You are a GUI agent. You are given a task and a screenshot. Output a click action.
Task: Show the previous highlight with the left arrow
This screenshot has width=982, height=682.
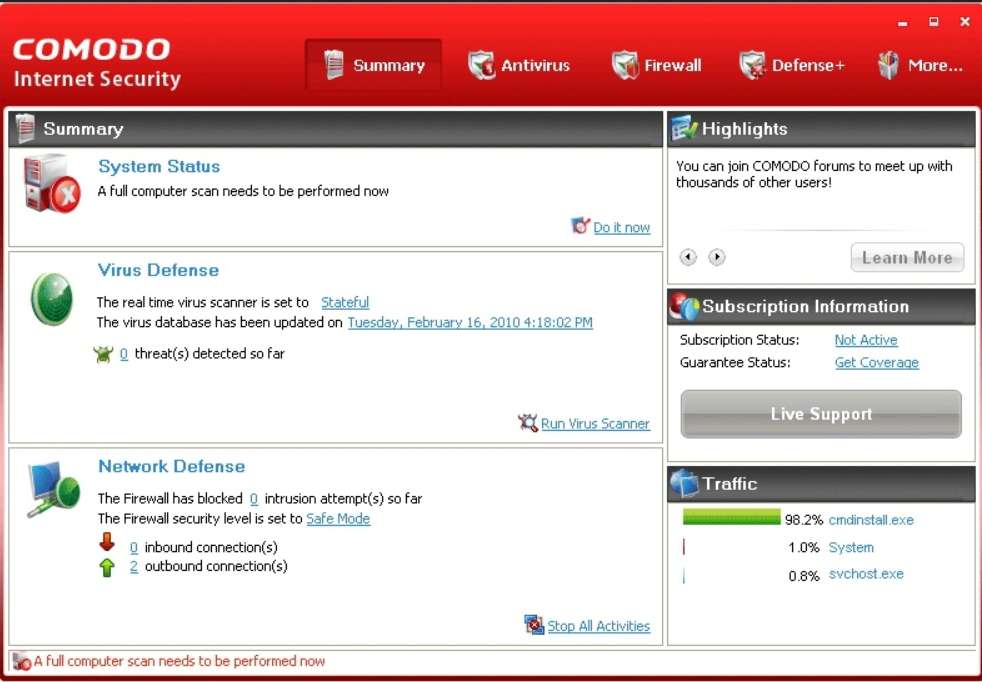click(688, 257)
